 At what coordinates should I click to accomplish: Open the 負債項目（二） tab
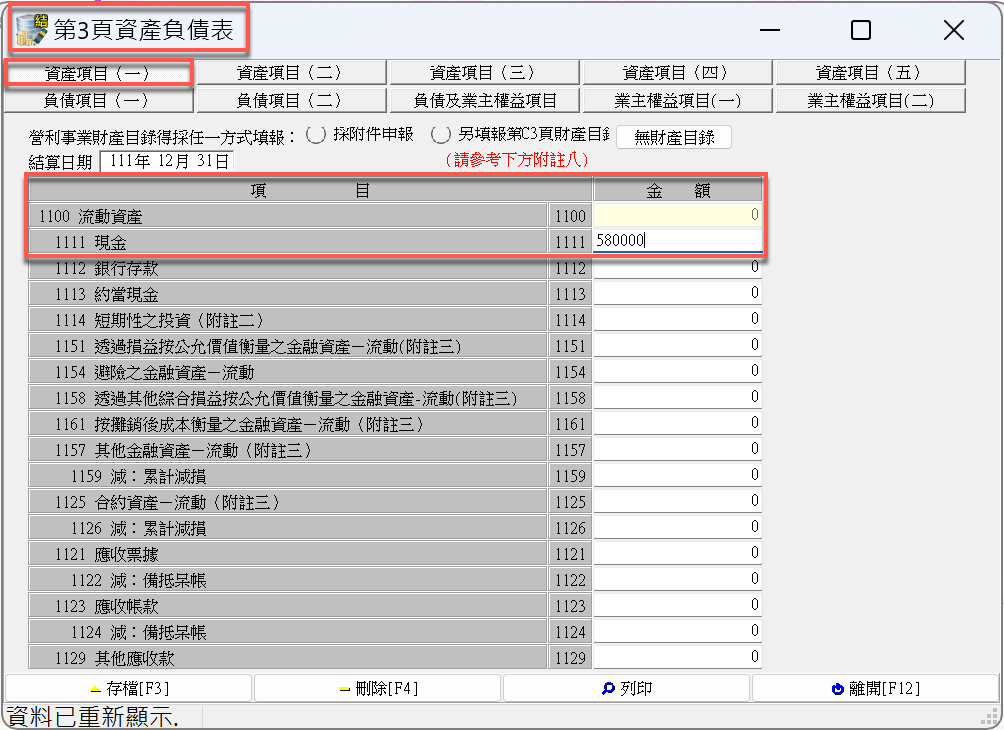[x=291, y=101]
